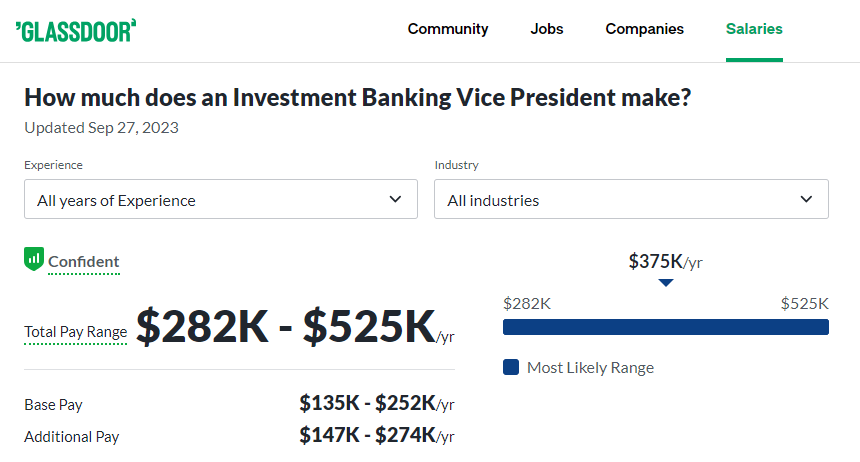The width and height of the screenshot is (860, 462).
Task: Open the Companies navigation tab
Action: (x=644, y=29)
